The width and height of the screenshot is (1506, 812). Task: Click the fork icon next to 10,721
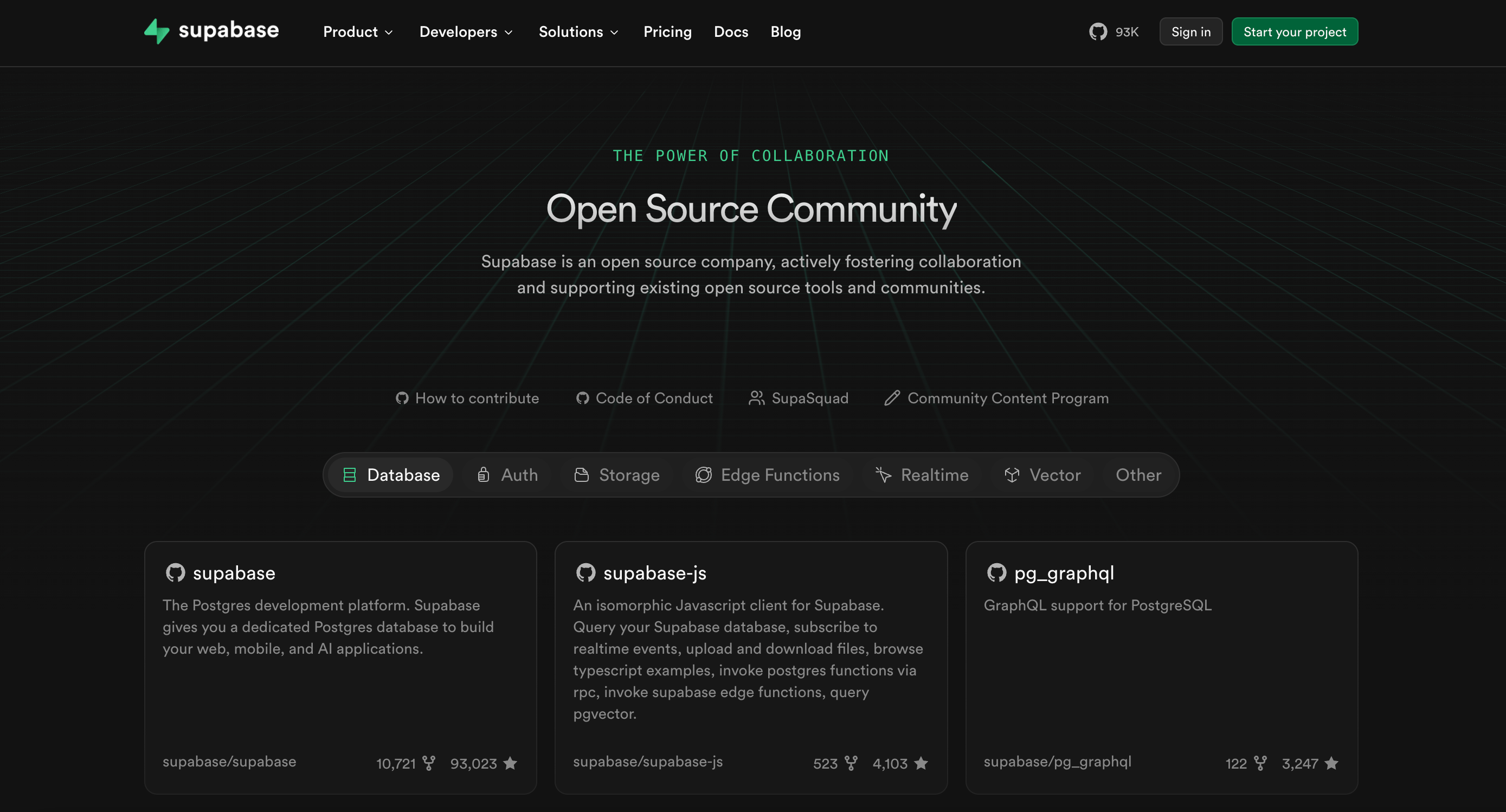428,763
